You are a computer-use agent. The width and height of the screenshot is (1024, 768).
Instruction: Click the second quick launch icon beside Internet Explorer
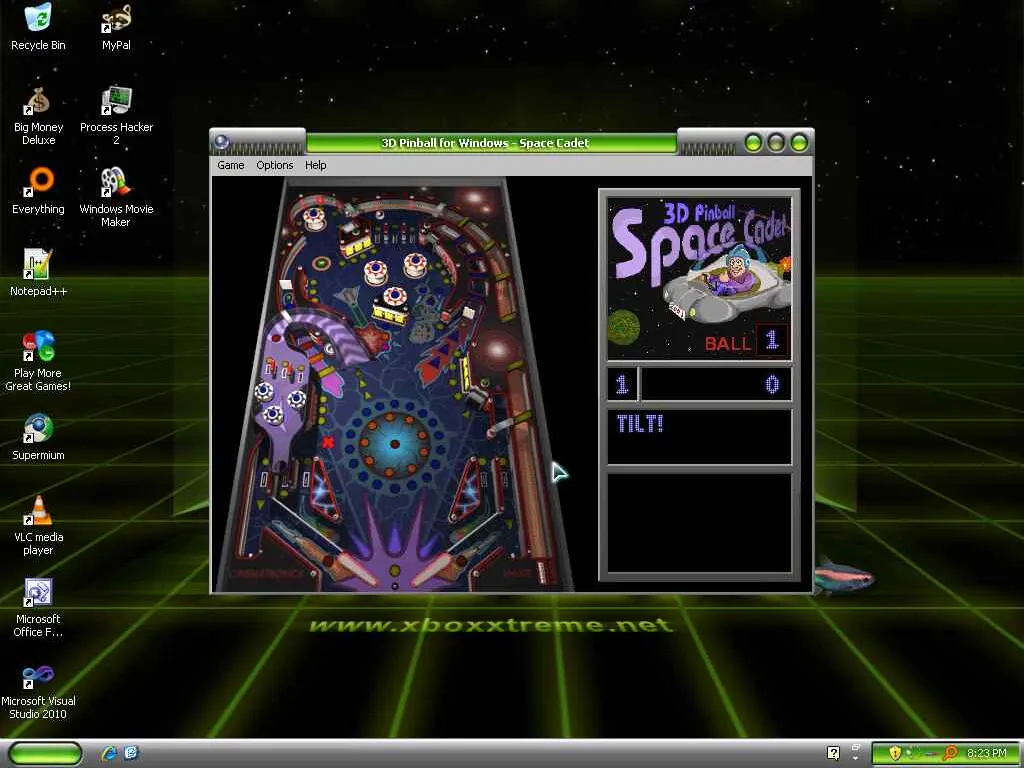pos(131,753)
